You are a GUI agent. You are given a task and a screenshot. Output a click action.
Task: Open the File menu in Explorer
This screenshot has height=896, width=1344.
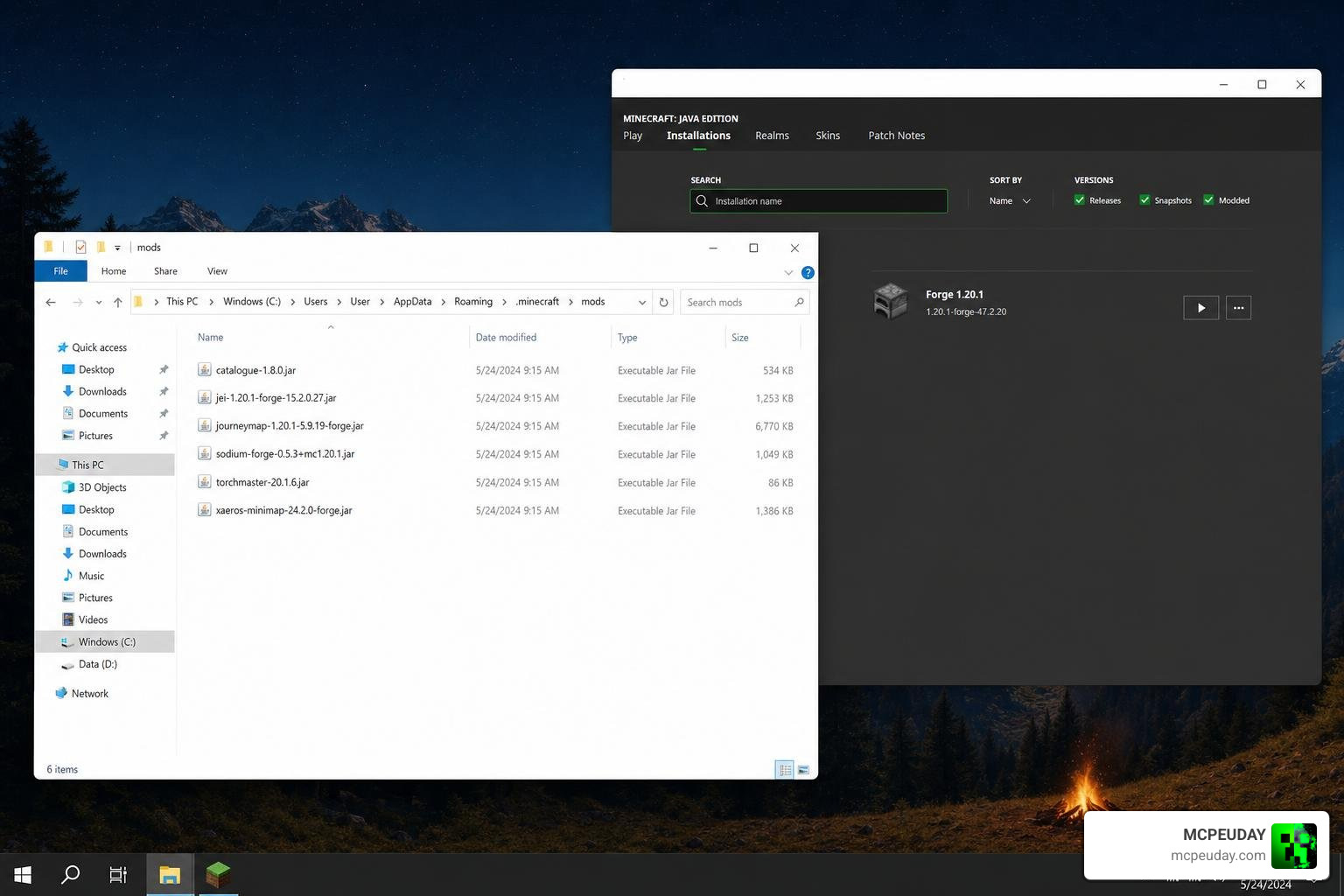coord(60,271)
